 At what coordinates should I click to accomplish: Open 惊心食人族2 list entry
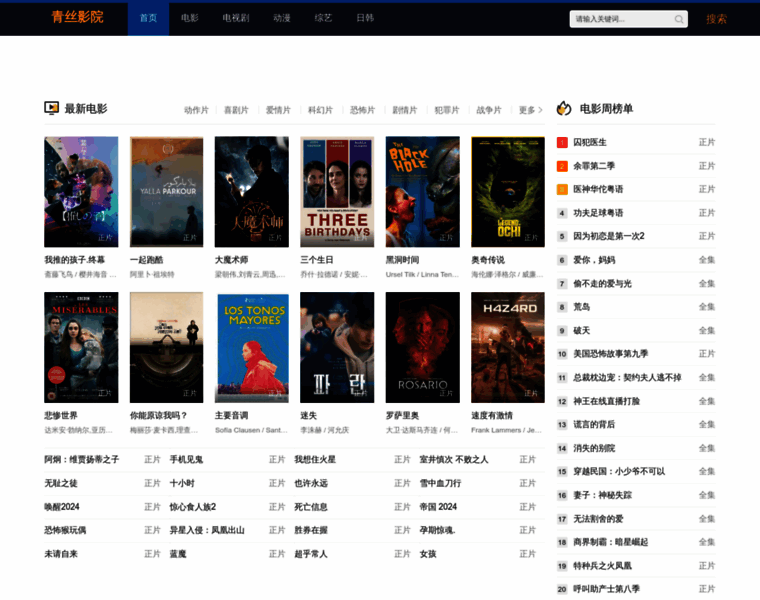click(192, 507)
